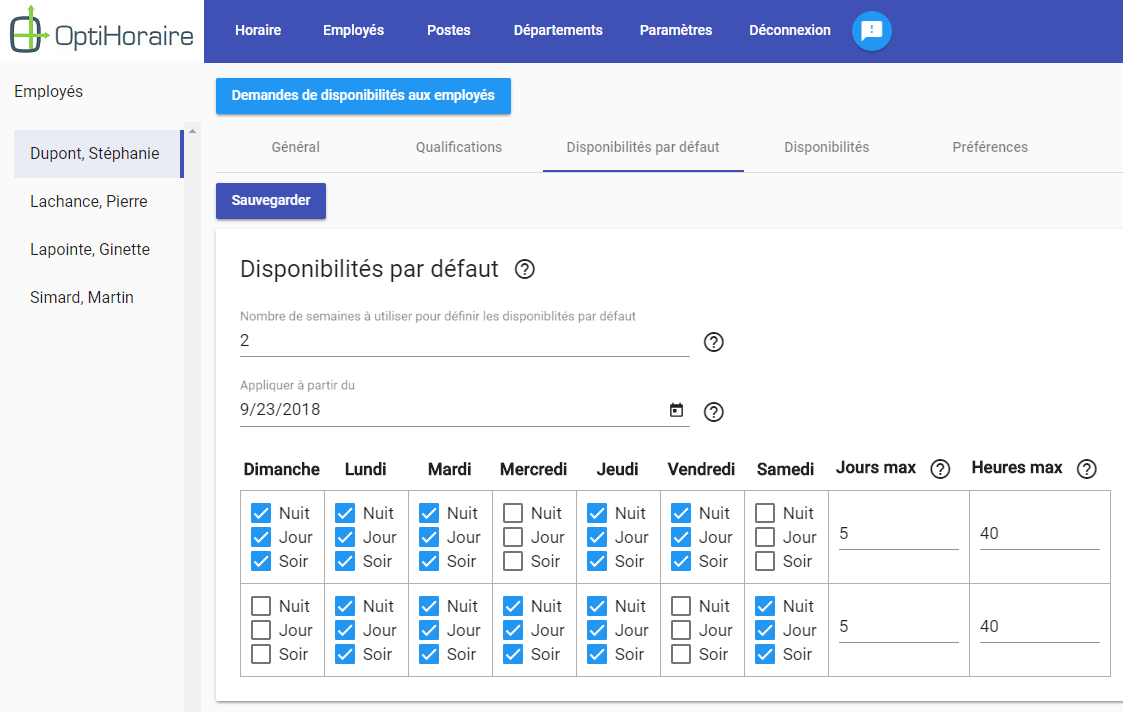This screenshot has height=712, width=1123.
Task: Uncheck Dimanche Nuit in the first week
Action: pyautogui.click(x=261, y=514)
